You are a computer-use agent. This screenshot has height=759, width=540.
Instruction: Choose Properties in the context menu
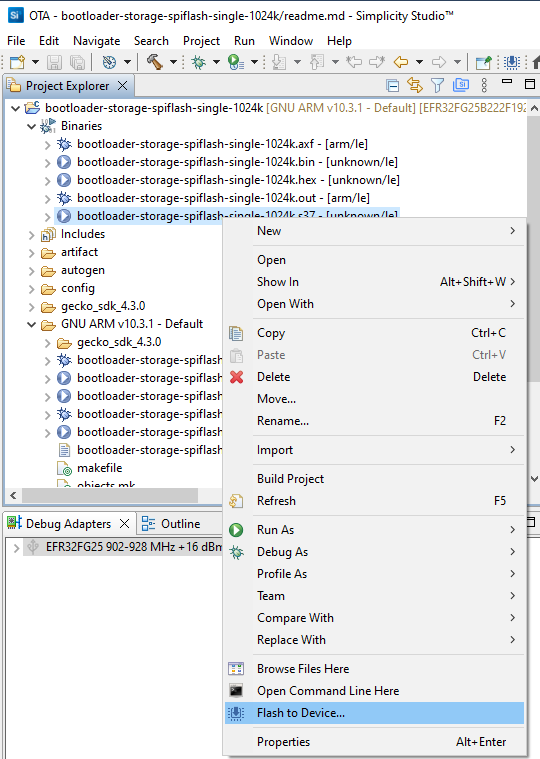tap(374, 742)
